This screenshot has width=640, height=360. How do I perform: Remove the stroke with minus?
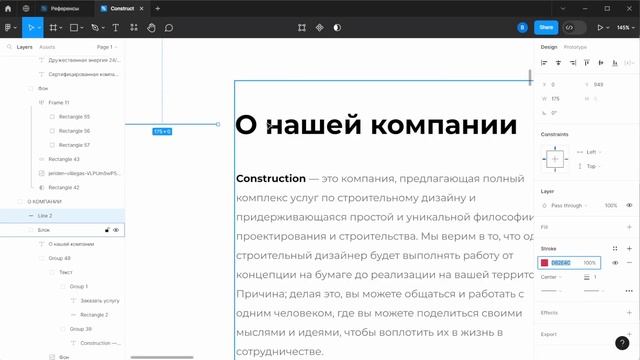point(629,263)
